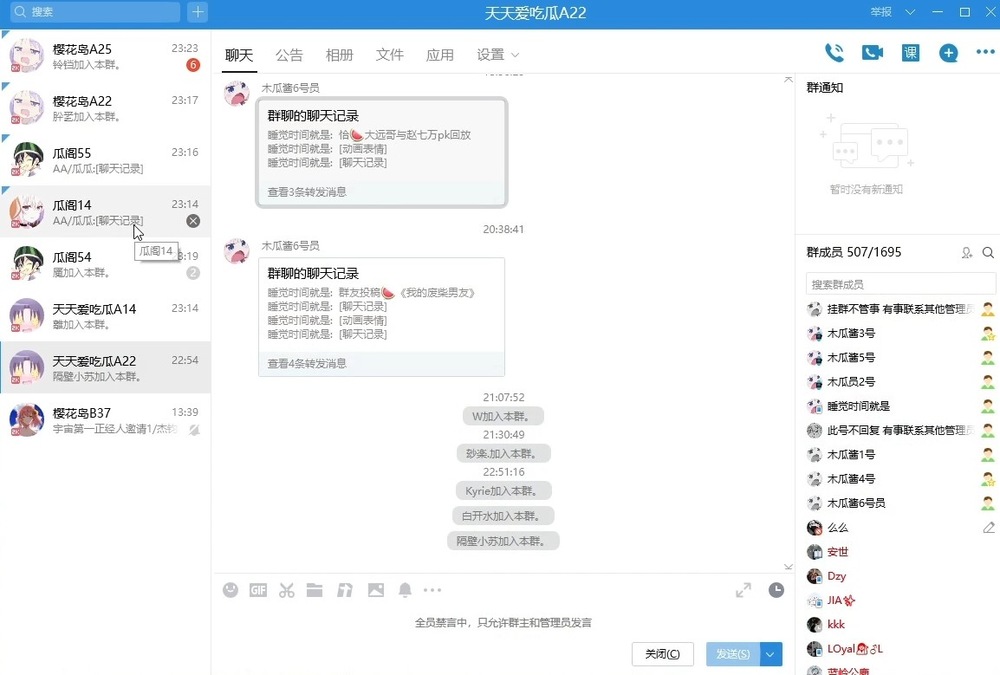Click the 搜索群成员 field

tap(901, 285)
